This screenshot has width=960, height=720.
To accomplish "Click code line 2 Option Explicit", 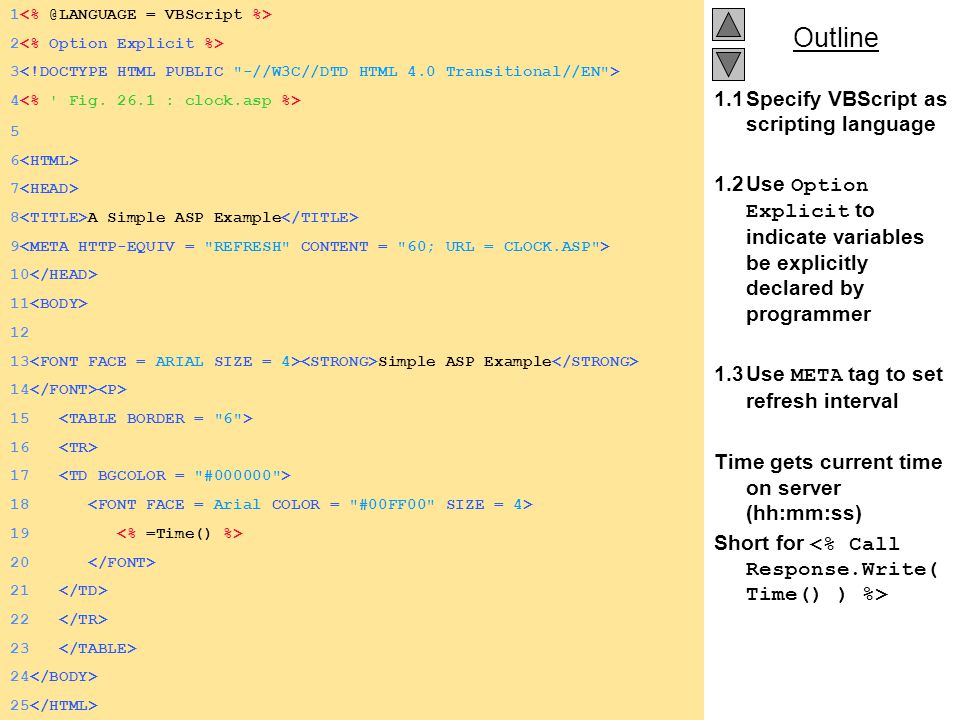I will [117, 43].
